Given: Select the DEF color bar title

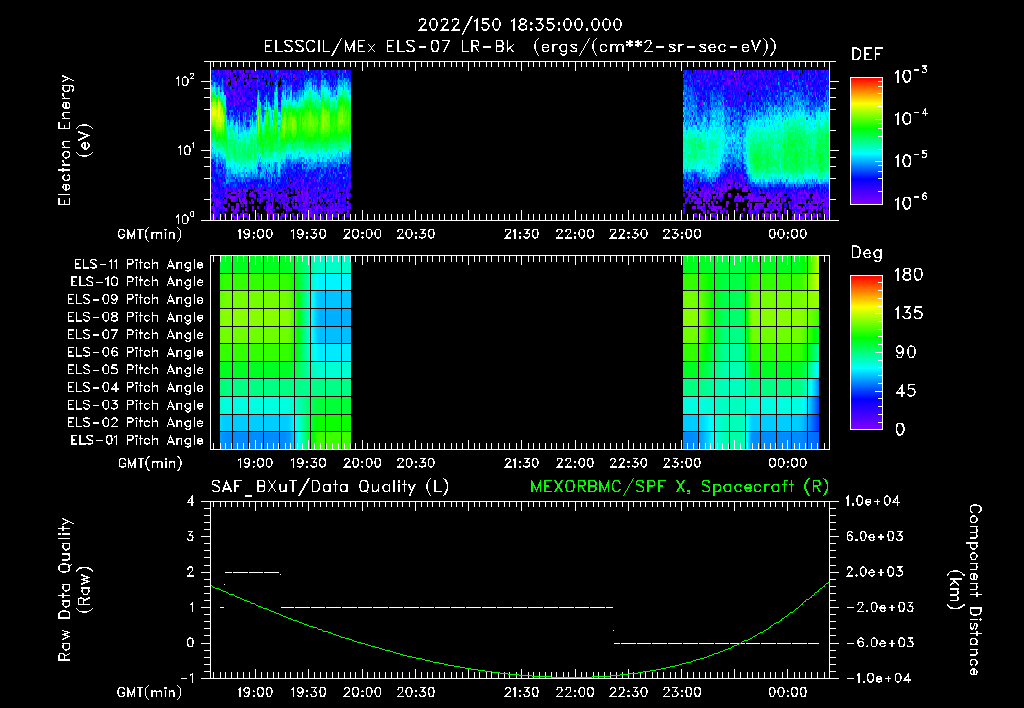Looking at the screenshot, I should (x=867, y=54).
